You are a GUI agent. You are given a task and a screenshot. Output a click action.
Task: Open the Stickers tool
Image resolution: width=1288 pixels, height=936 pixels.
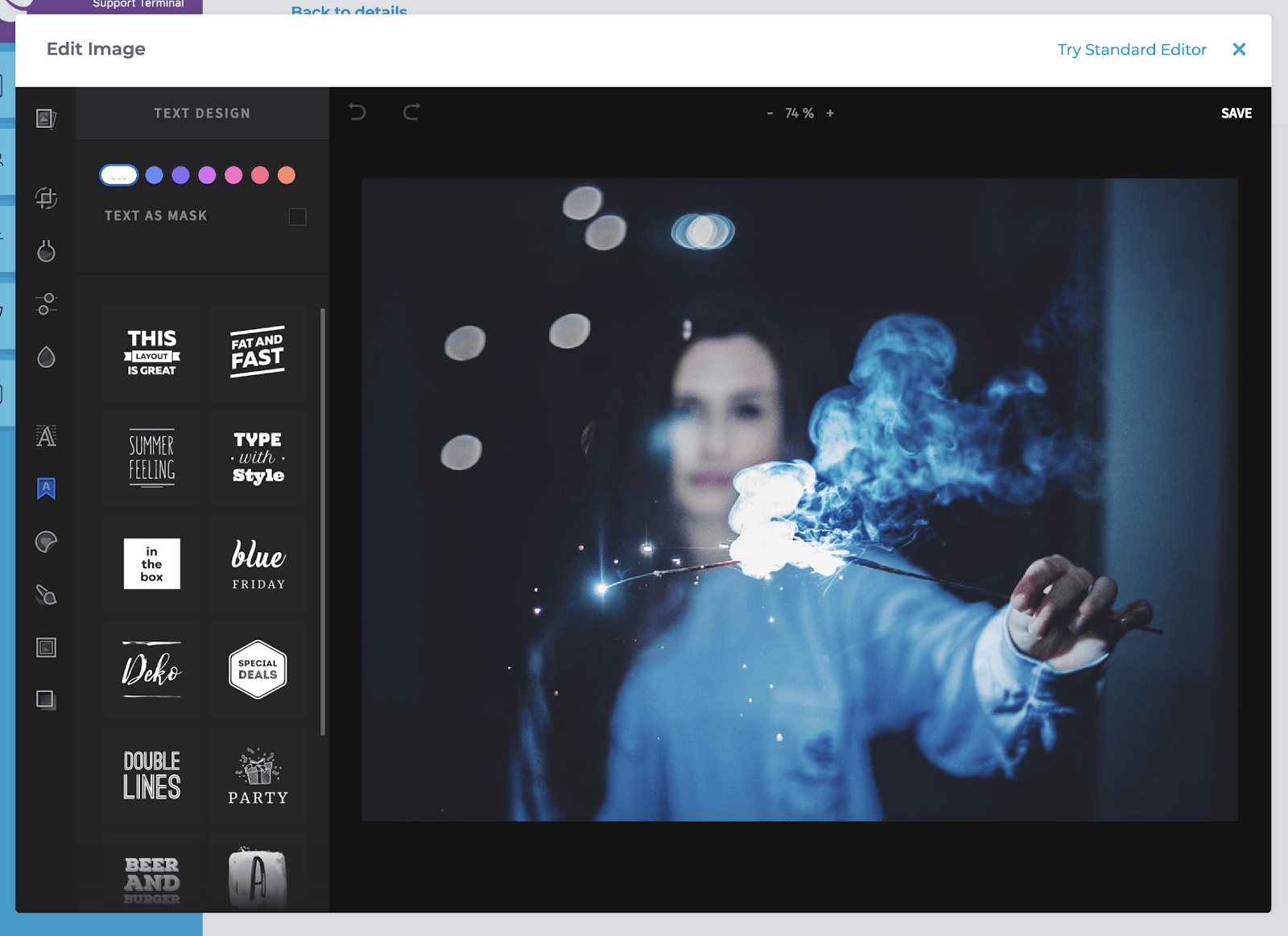pyautogui.click(x=46, y=542)
